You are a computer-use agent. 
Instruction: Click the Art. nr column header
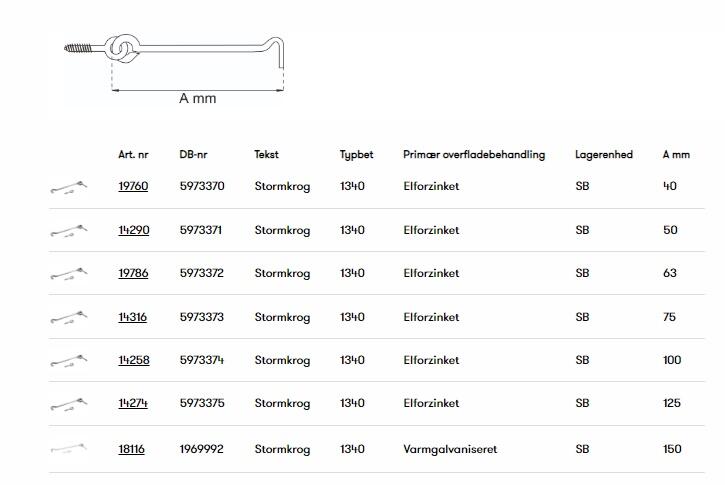(132, 155)
